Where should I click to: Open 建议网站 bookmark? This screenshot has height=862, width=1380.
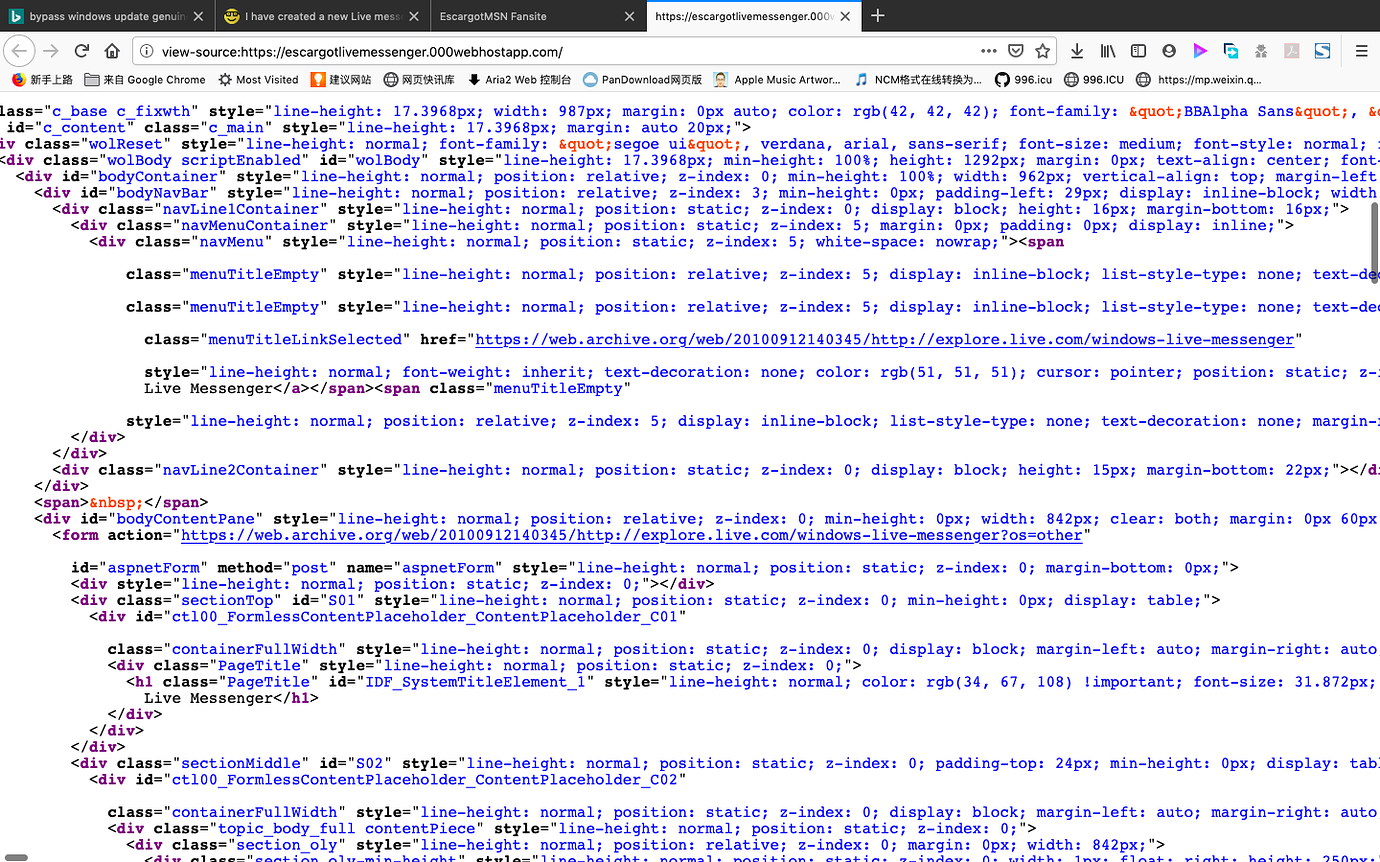tap(341, 80)
